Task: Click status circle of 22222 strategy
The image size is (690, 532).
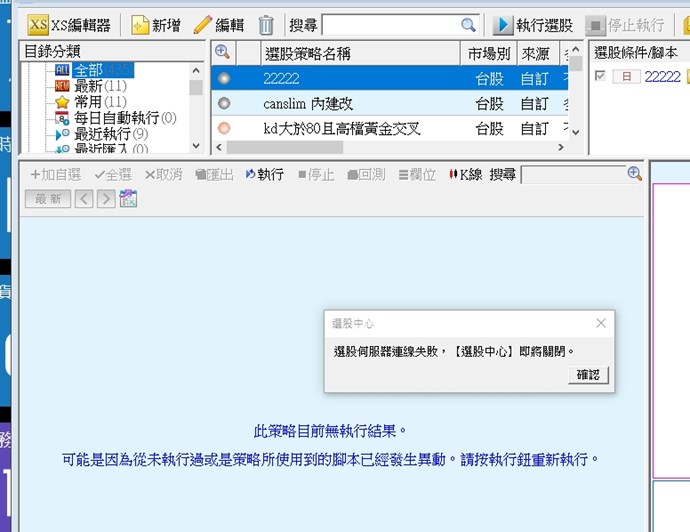Action: 224,78
